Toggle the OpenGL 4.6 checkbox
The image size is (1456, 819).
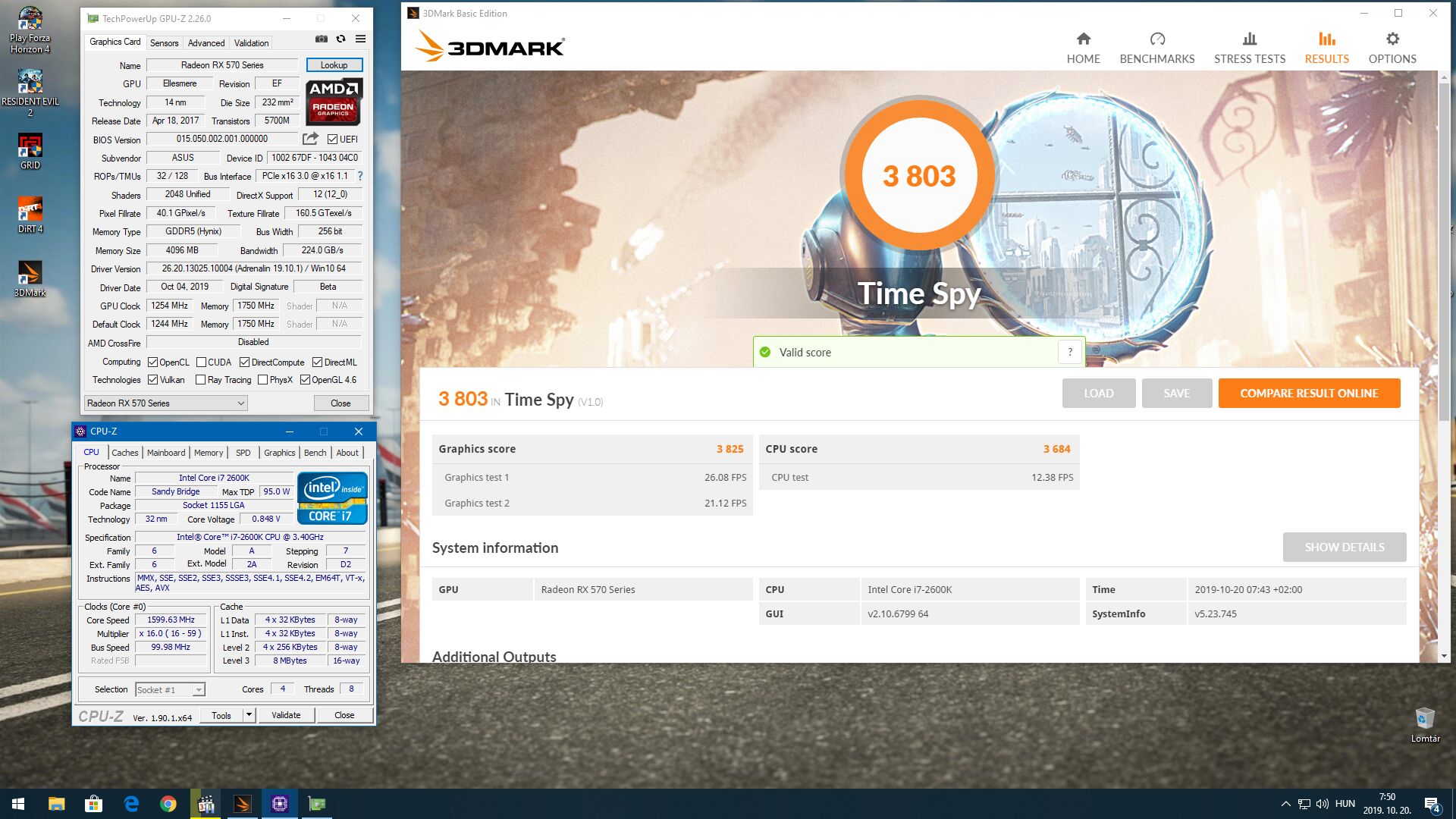point(305,379)
